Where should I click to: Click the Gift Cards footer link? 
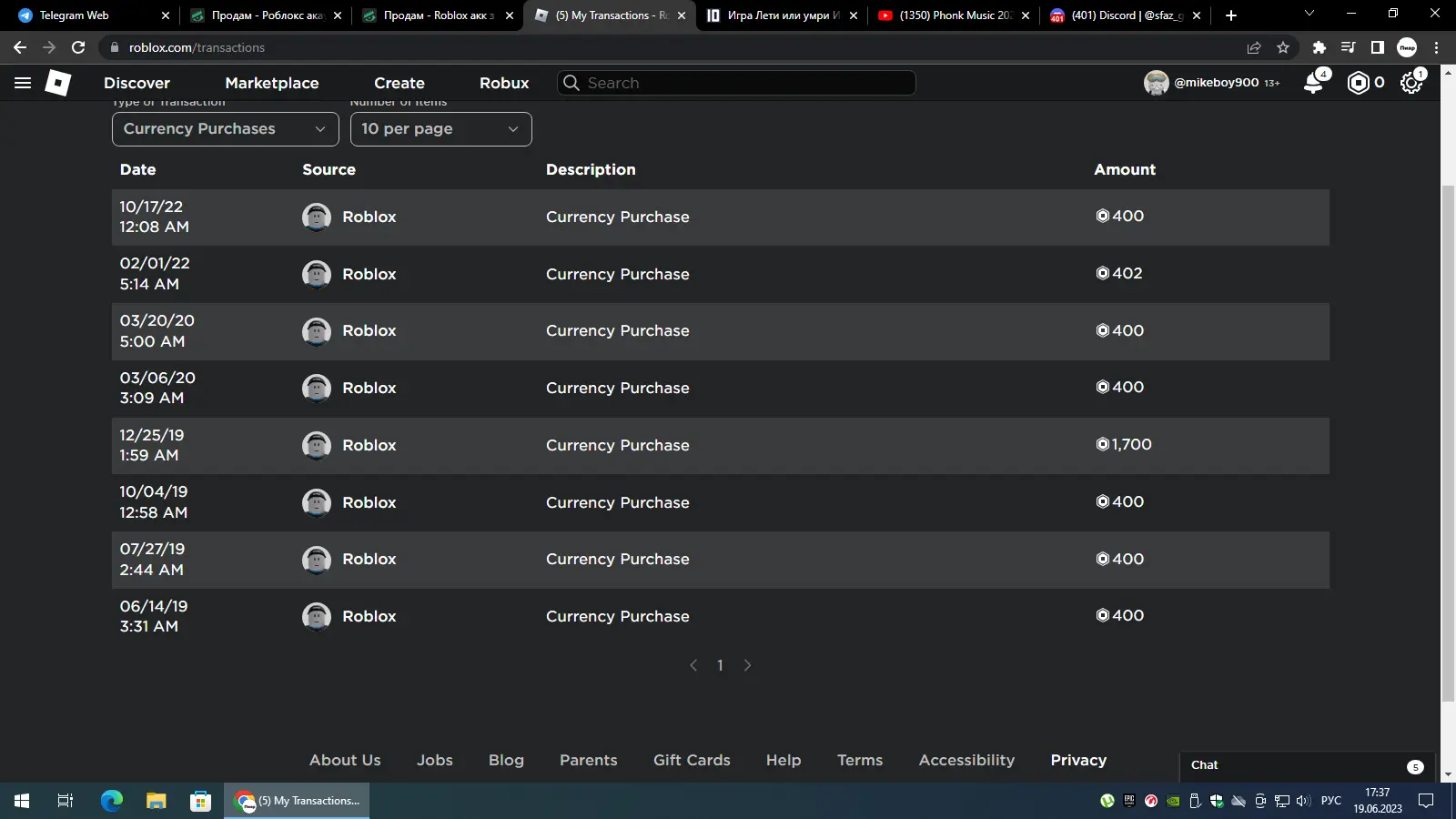pos(692,760)
